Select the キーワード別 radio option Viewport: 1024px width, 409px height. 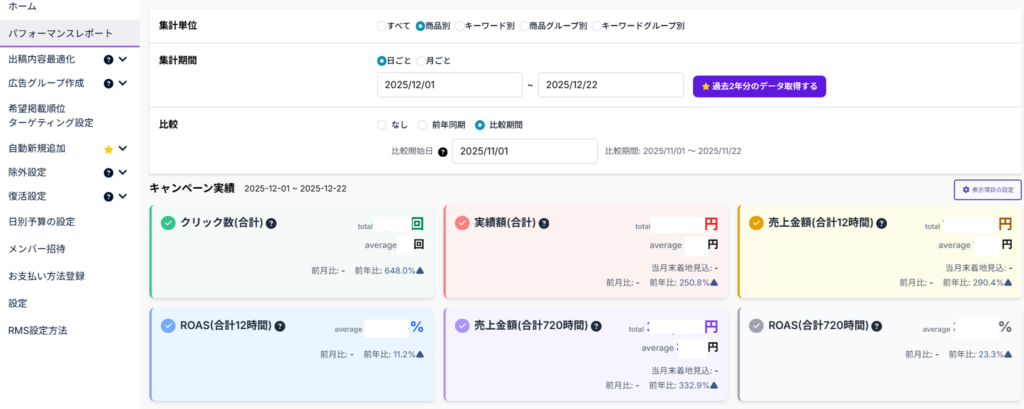click(x=458, y=25)
